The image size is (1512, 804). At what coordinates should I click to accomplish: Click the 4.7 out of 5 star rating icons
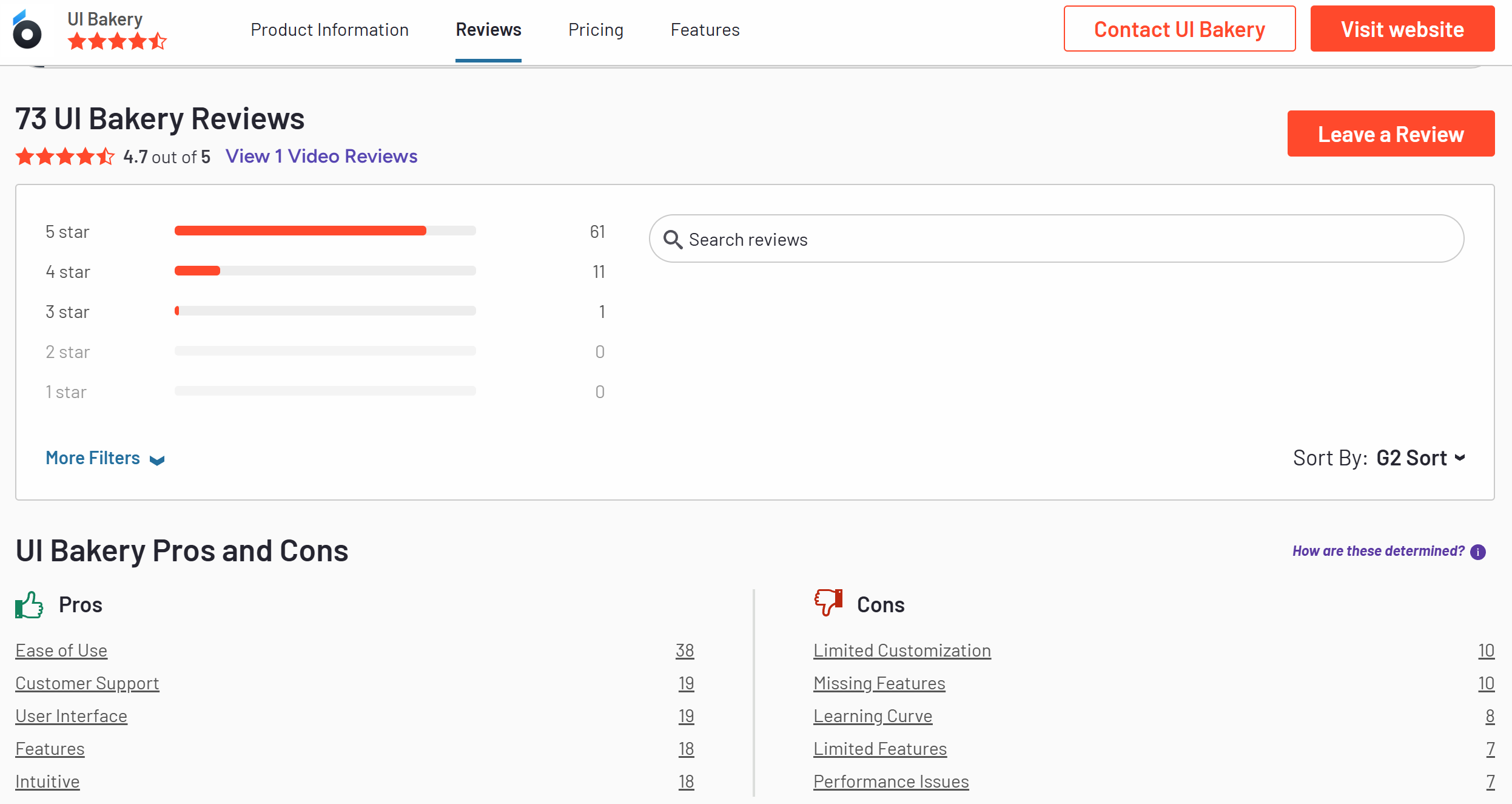[x=65, y=157]
